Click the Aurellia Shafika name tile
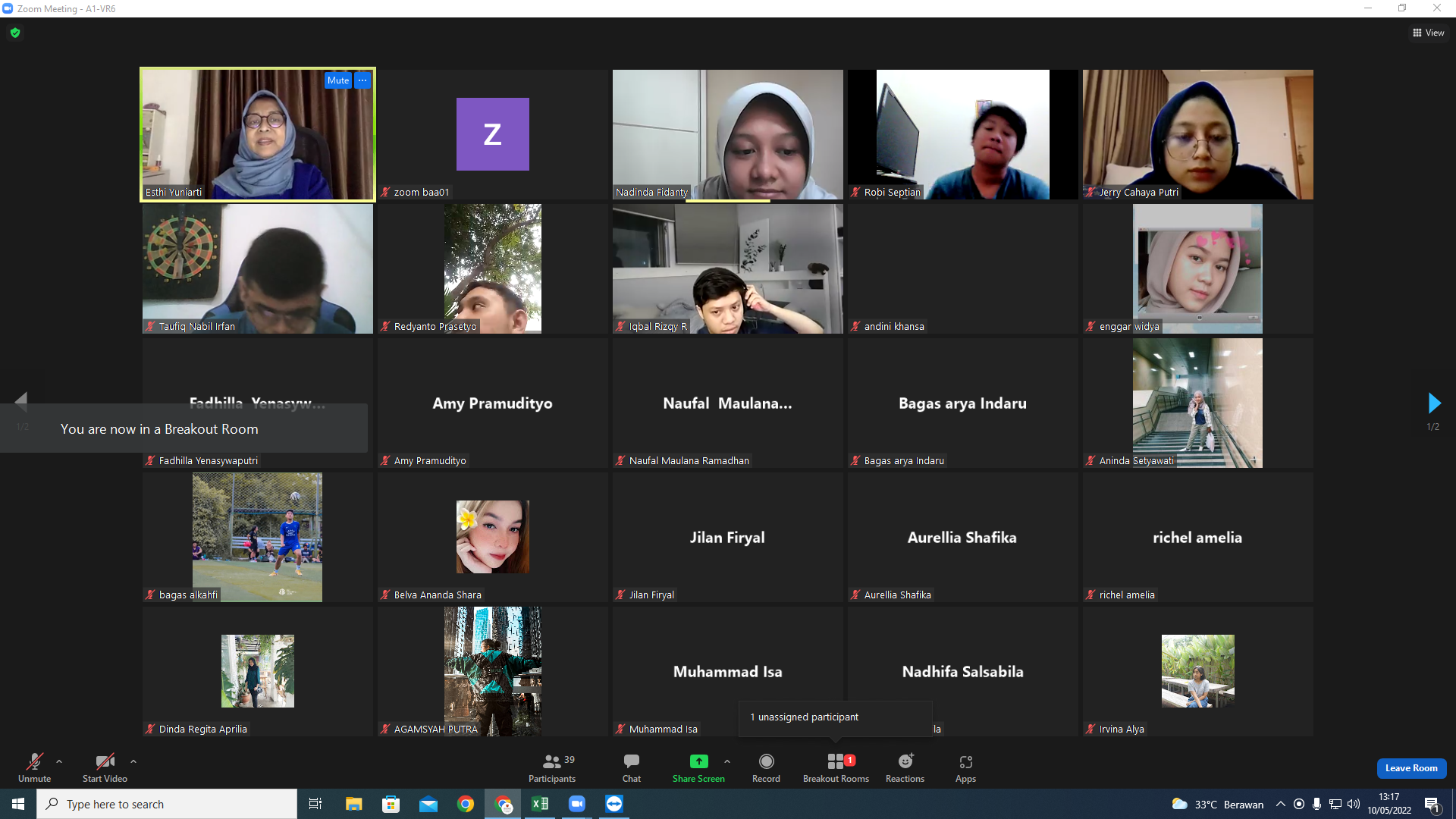Image resolution: width=1456 pixels, height=819 pixels. (963, 538)
